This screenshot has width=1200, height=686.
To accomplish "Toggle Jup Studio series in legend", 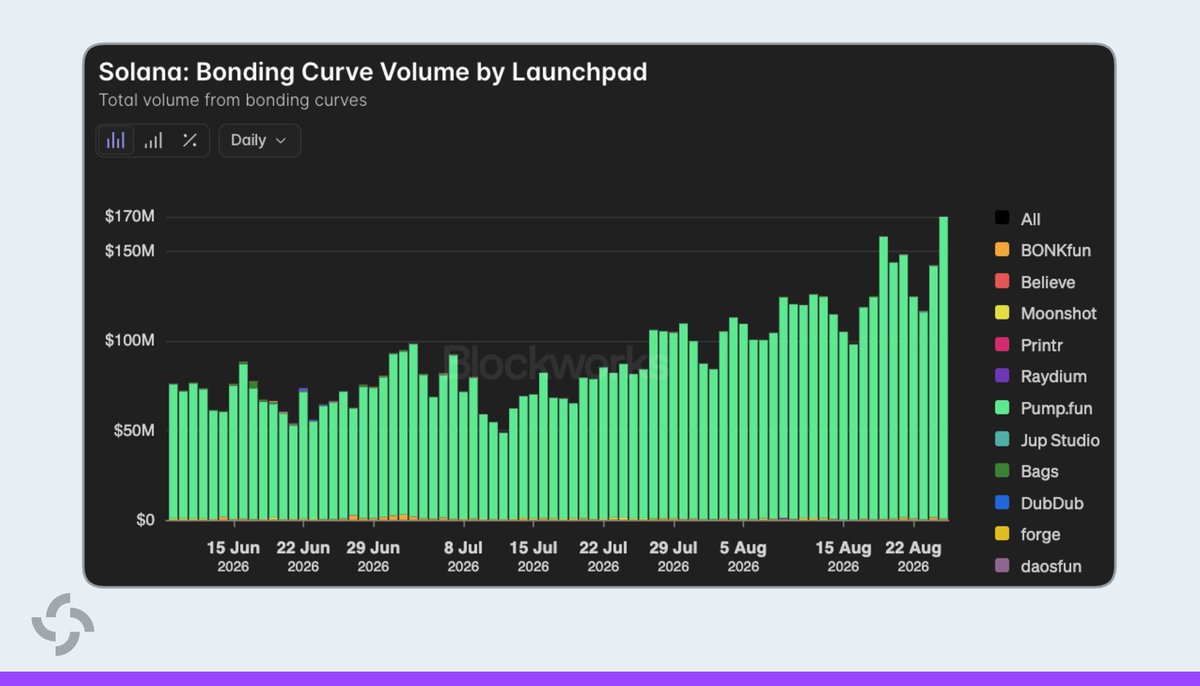I will point(1047,440).
